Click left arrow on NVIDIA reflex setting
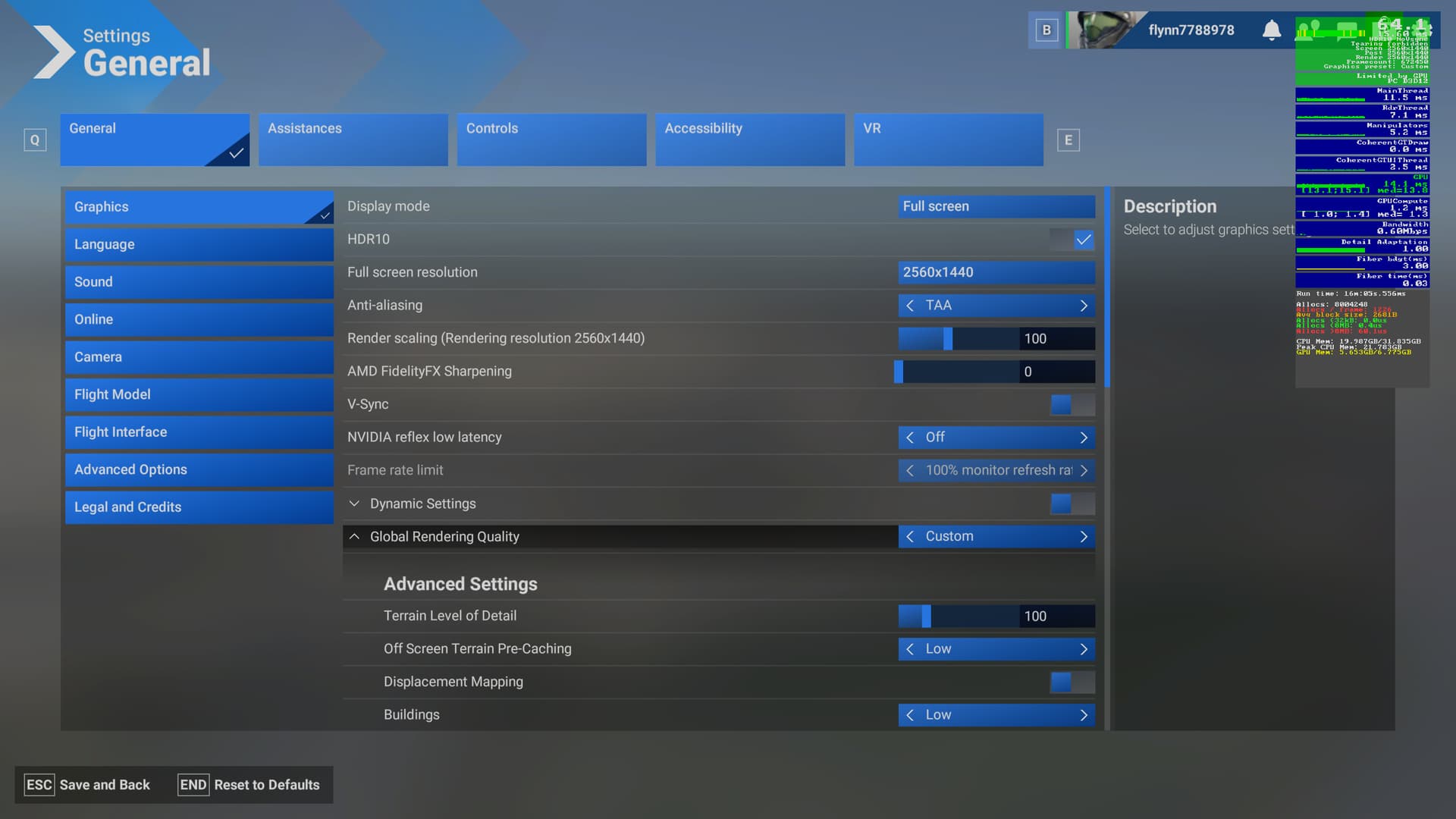 coord(910,438)
